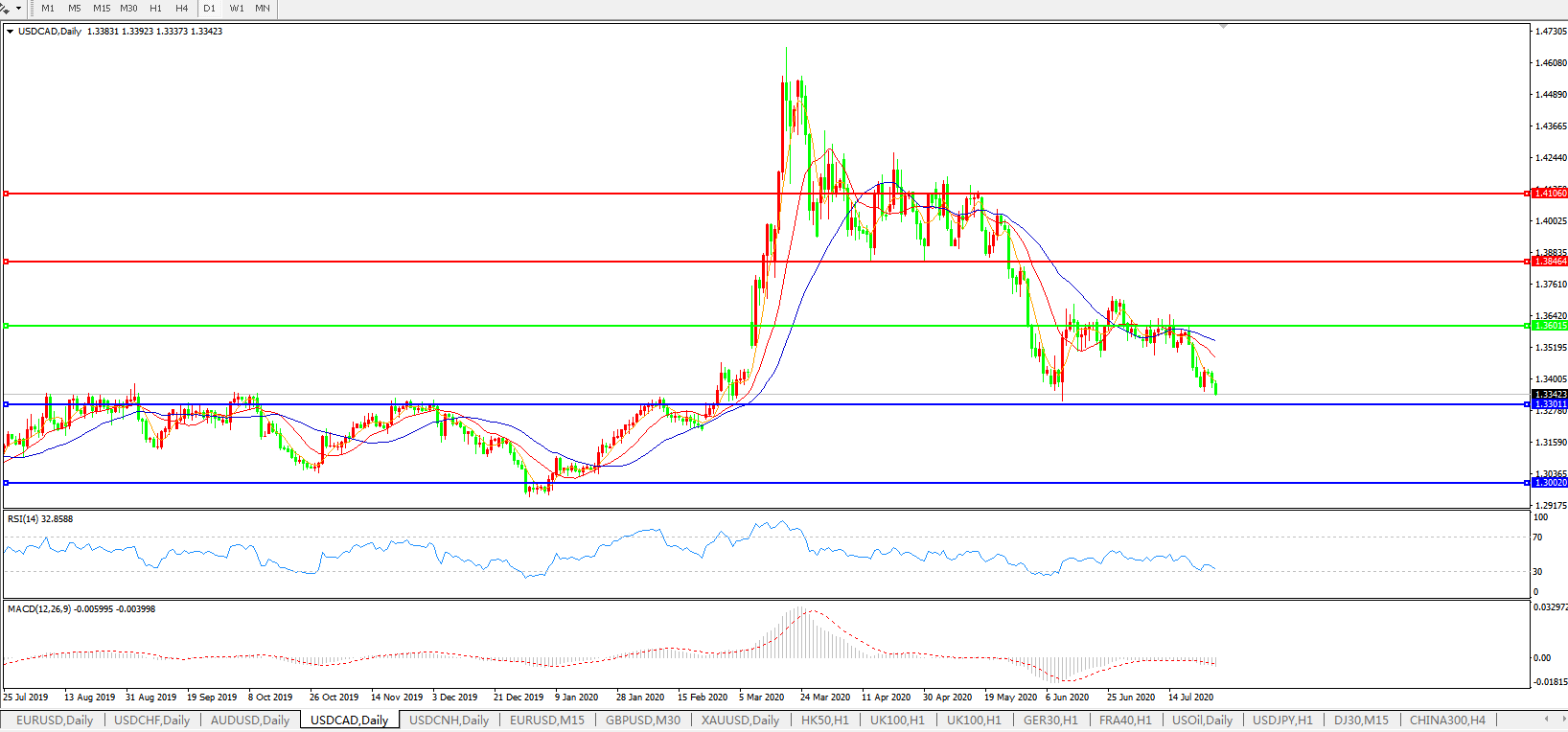
Task: Choose the W1 weekly timeframe
Action: [237, 9]
